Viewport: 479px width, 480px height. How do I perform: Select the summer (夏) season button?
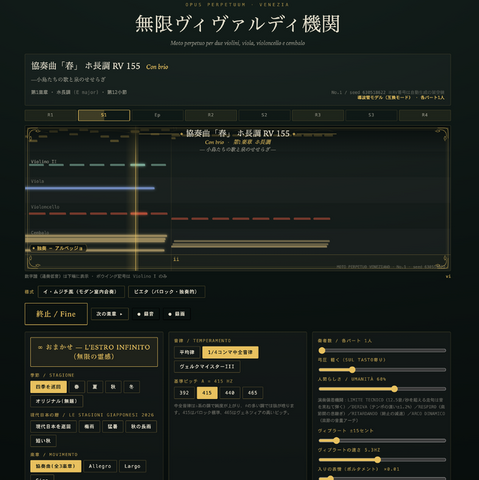(95, 387)
